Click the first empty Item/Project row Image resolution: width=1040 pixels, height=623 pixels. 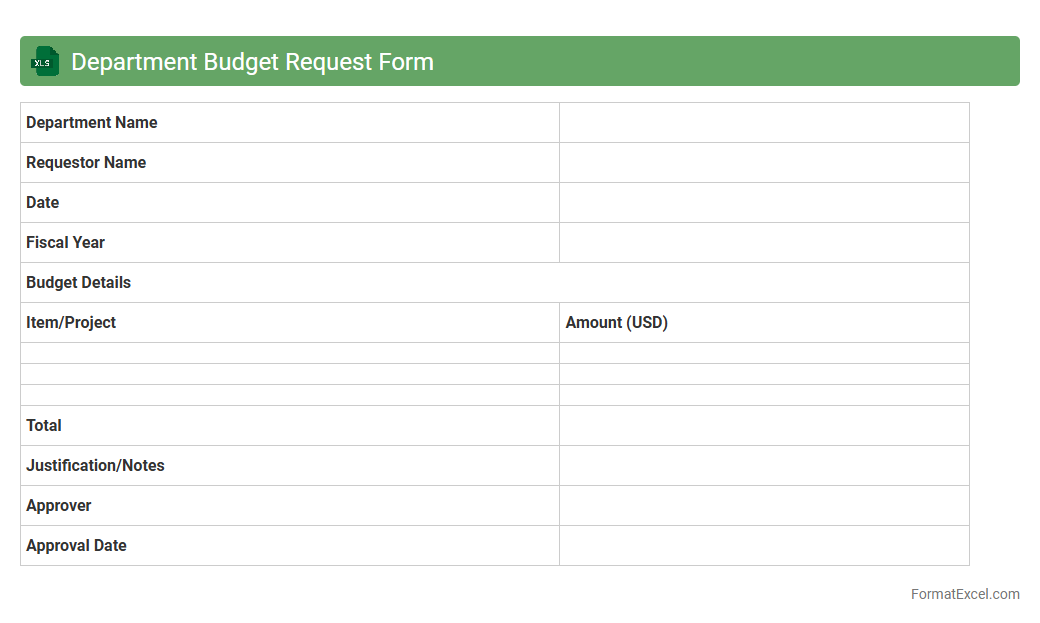tap(289, 353)
